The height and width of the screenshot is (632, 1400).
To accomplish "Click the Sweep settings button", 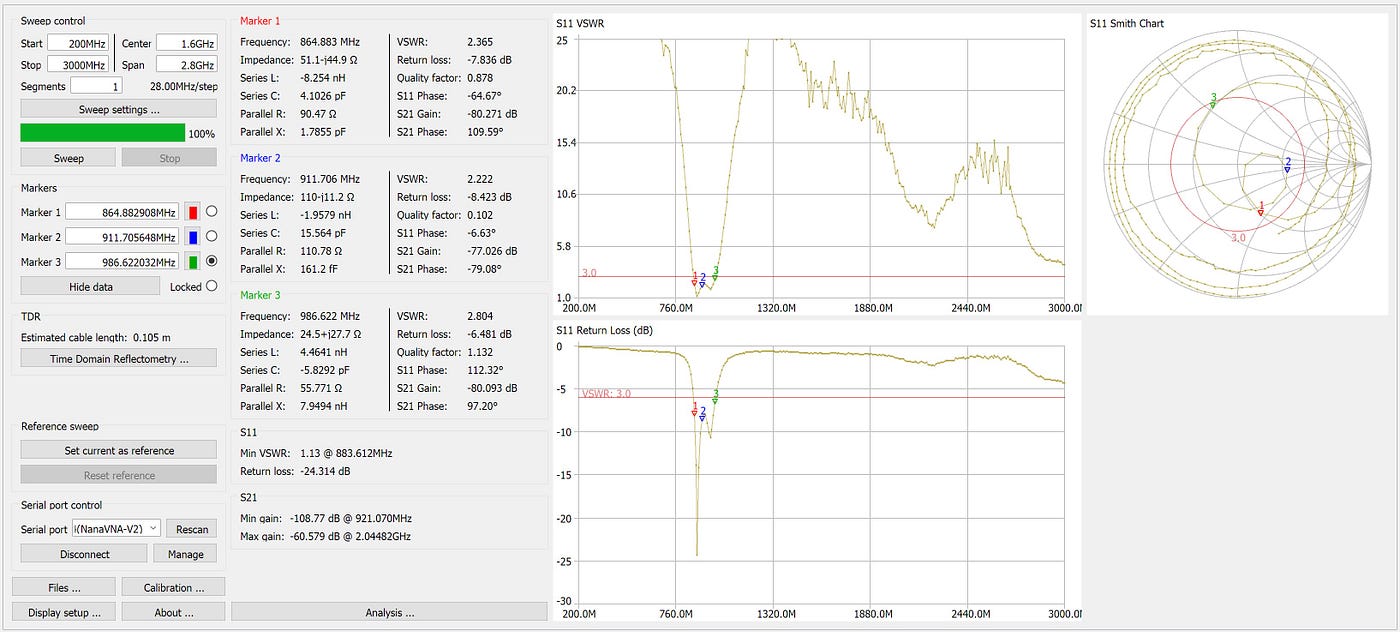I will point(118,109).
